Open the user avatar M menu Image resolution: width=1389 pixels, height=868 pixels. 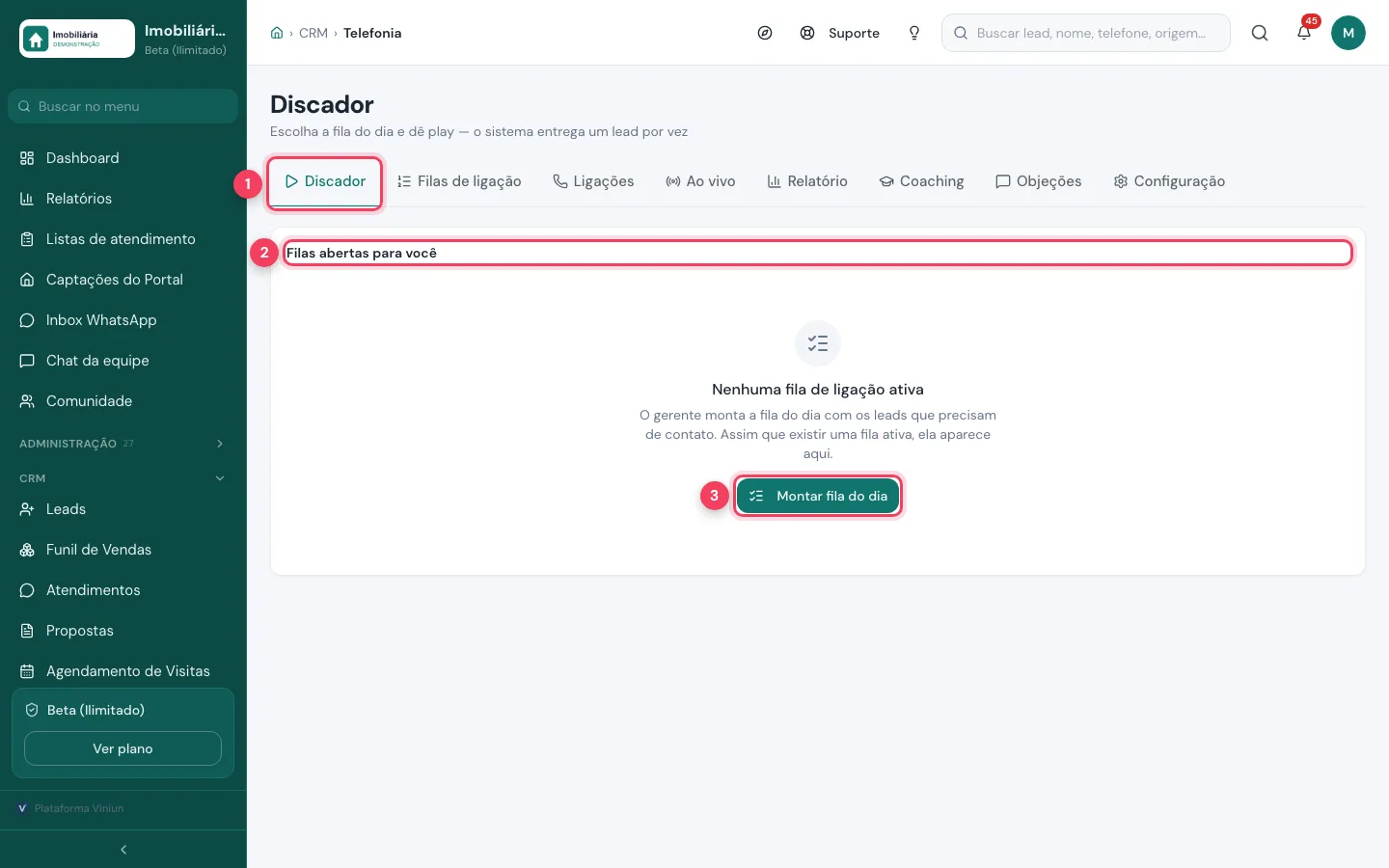point(1348,33)
